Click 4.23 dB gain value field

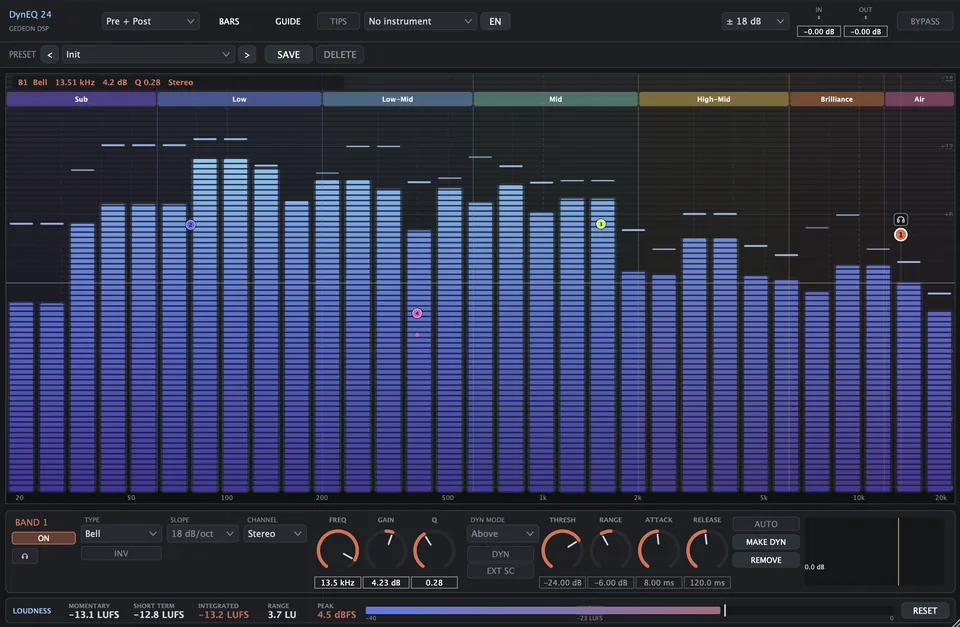[x=386, y=582]
